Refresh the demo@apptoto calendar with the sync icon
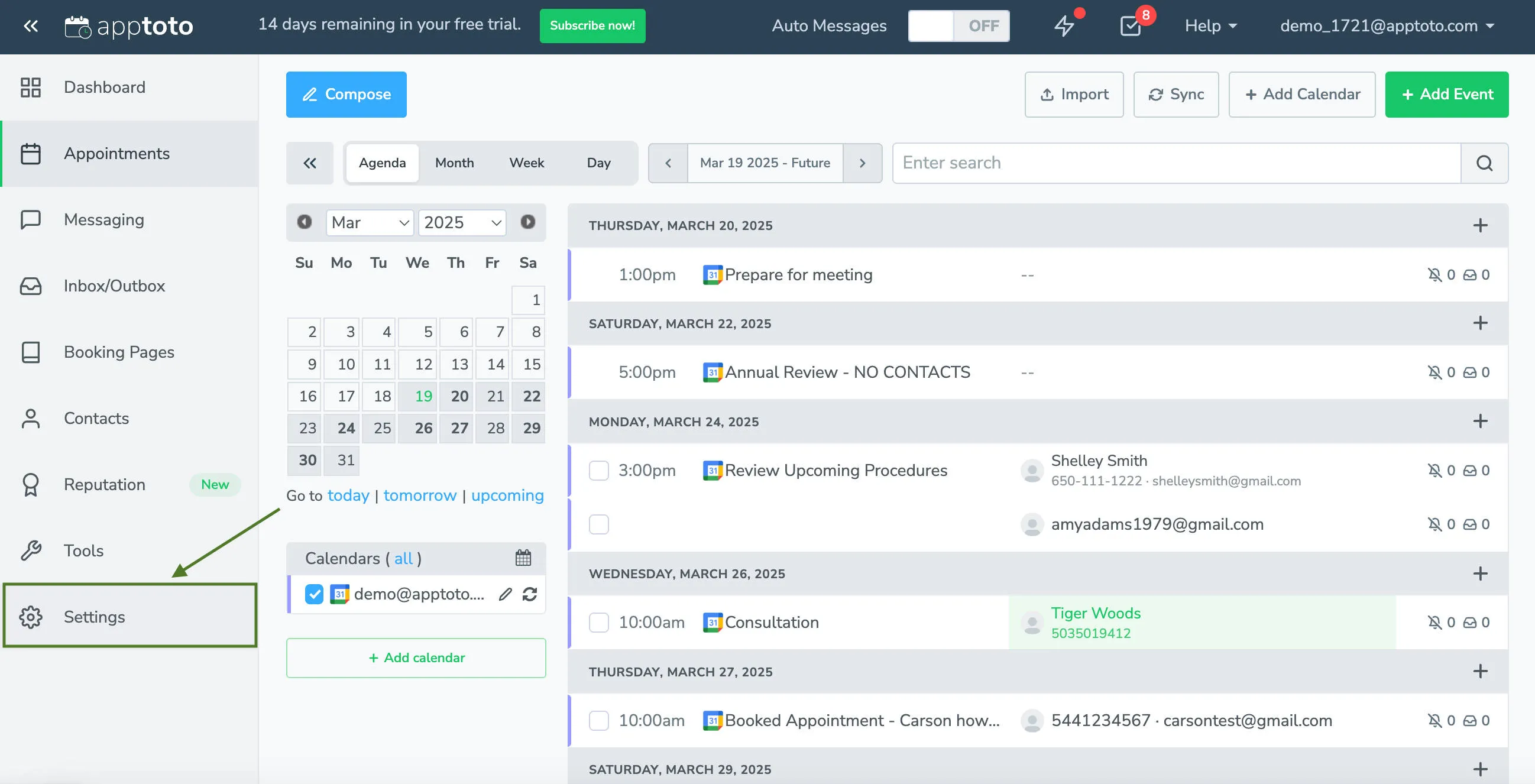Image resolution: width=1535 pixels, height=784 pixels. (530, 594)
